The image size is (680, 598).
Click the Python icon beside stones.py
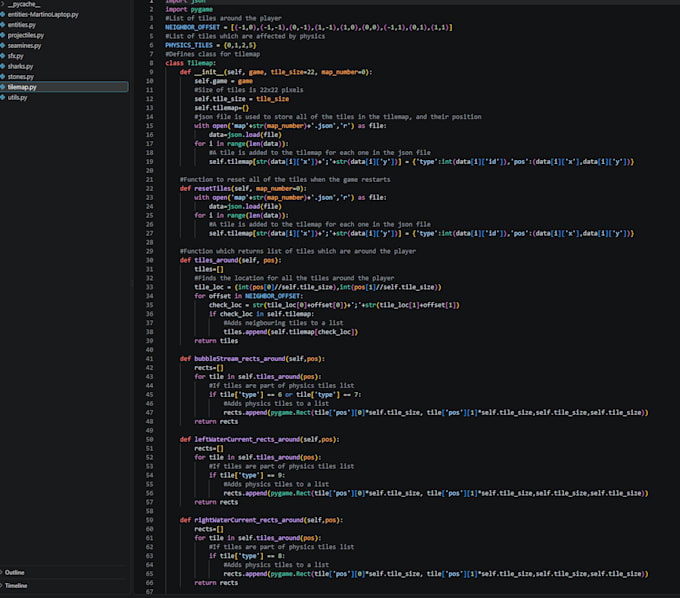point(3,77)
